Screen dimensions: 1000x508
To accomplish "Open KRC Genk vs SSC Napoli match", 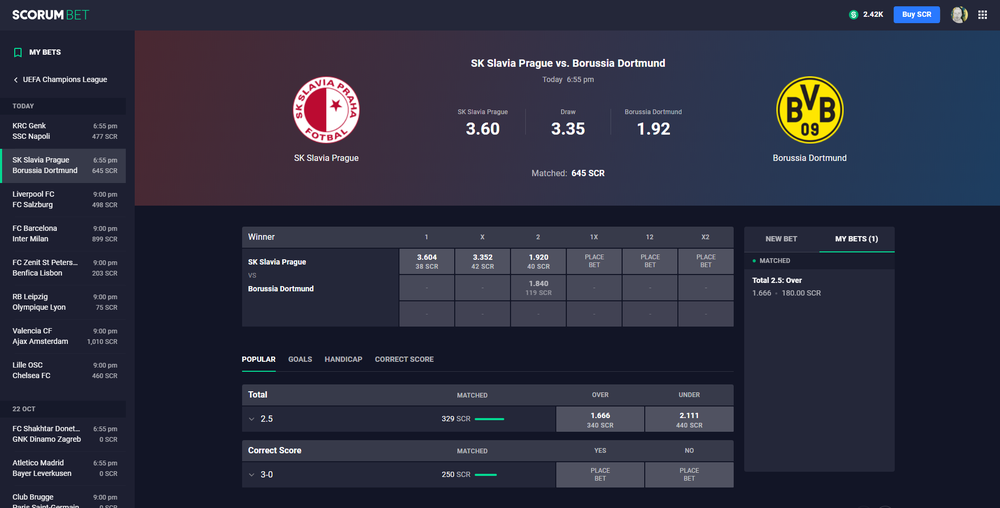I will pyautogui.click(x=63, y=131).
